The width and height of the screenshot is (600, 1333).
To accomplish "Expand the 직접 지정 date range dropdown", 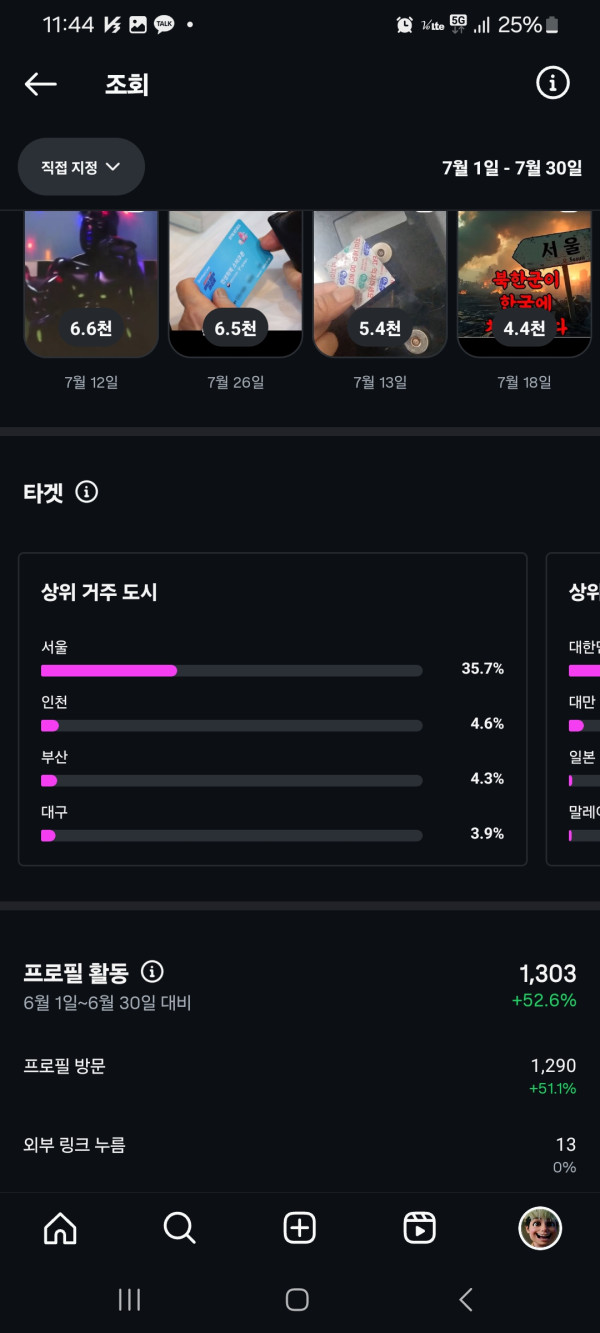I will coord(81,167).
